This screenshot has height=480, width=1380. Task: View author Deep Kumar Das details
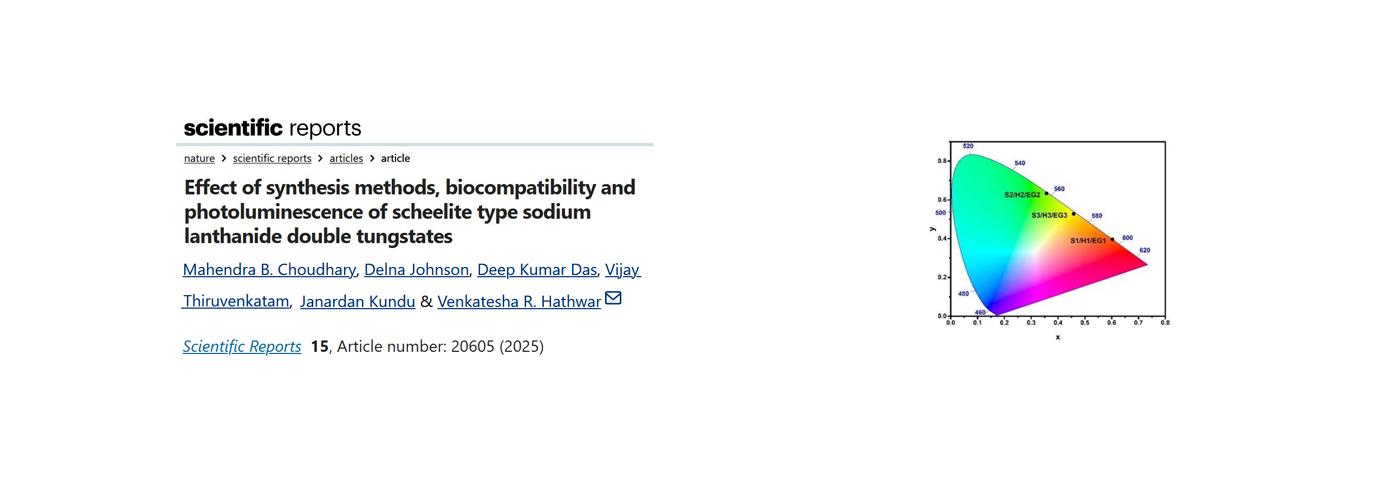tap(537, 270)
